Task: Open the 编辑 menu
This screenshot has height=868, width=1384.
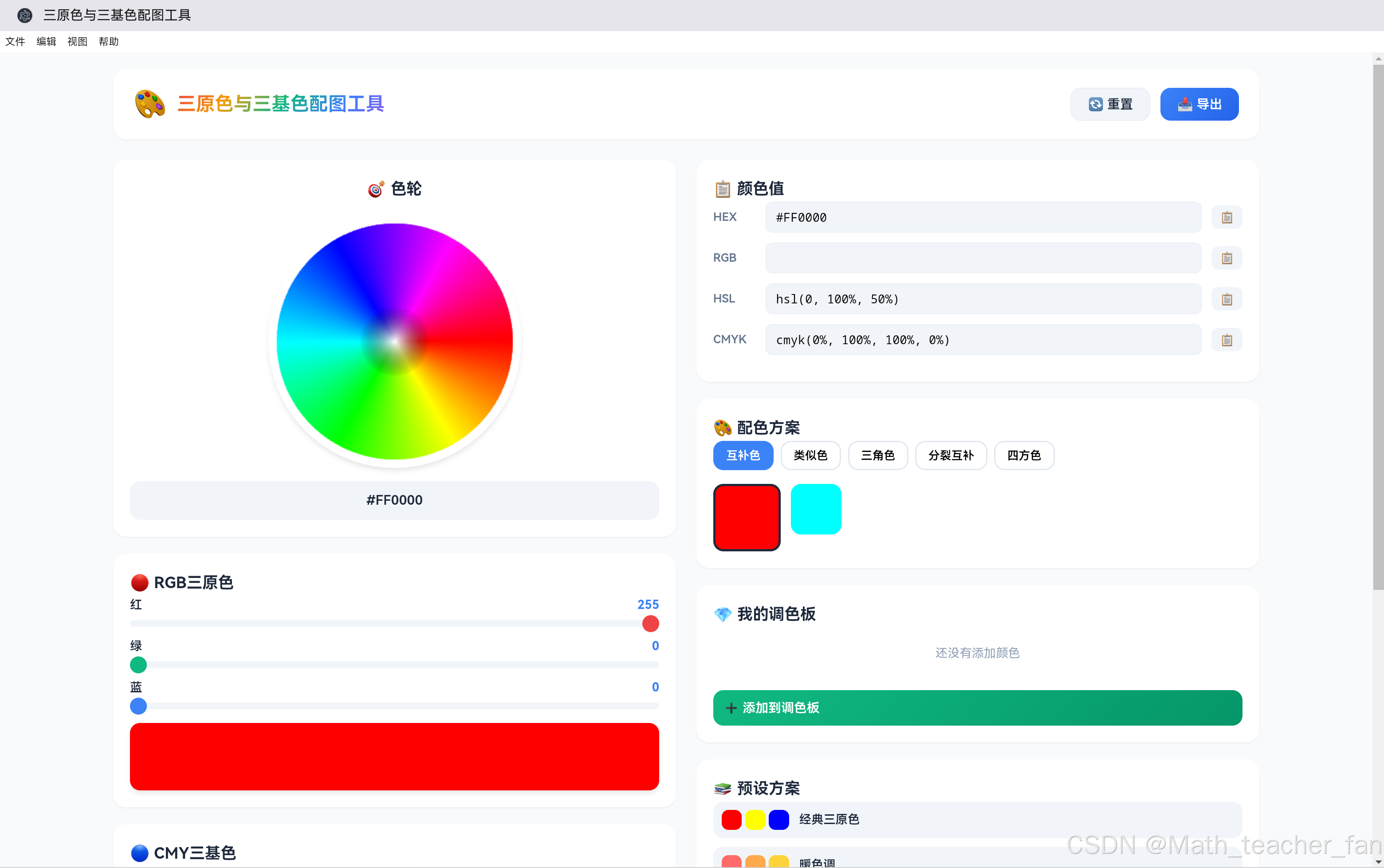Action: [x=47, y=41]
